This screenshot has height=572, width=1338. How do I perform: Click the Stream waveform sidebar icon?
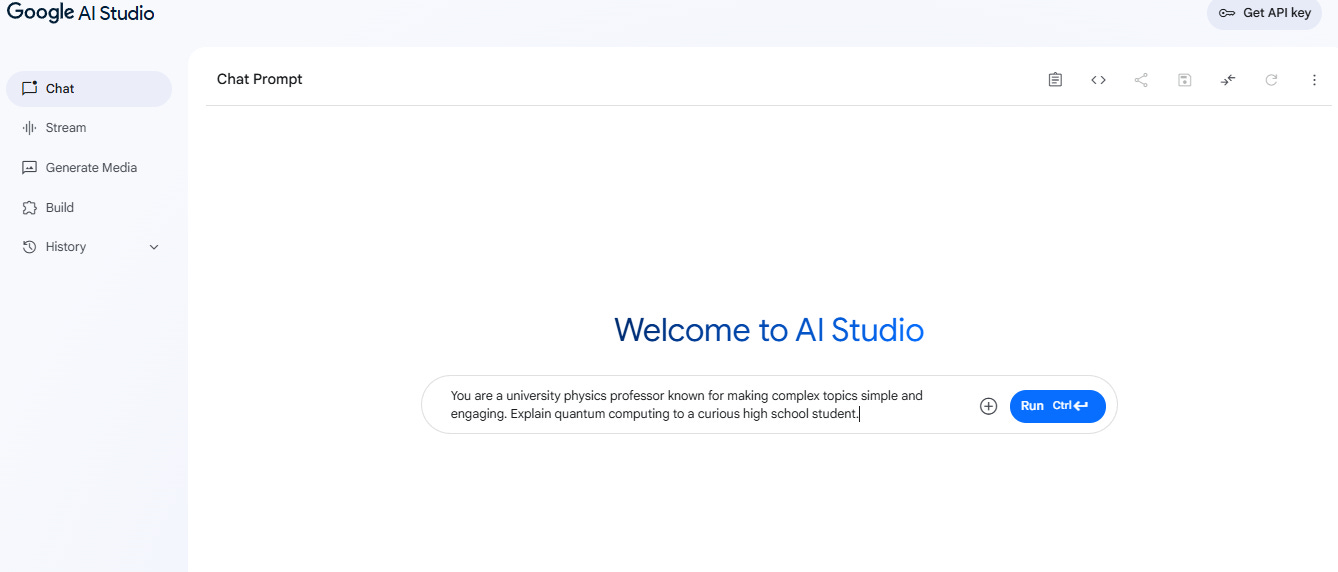click(x=29, y=128)
